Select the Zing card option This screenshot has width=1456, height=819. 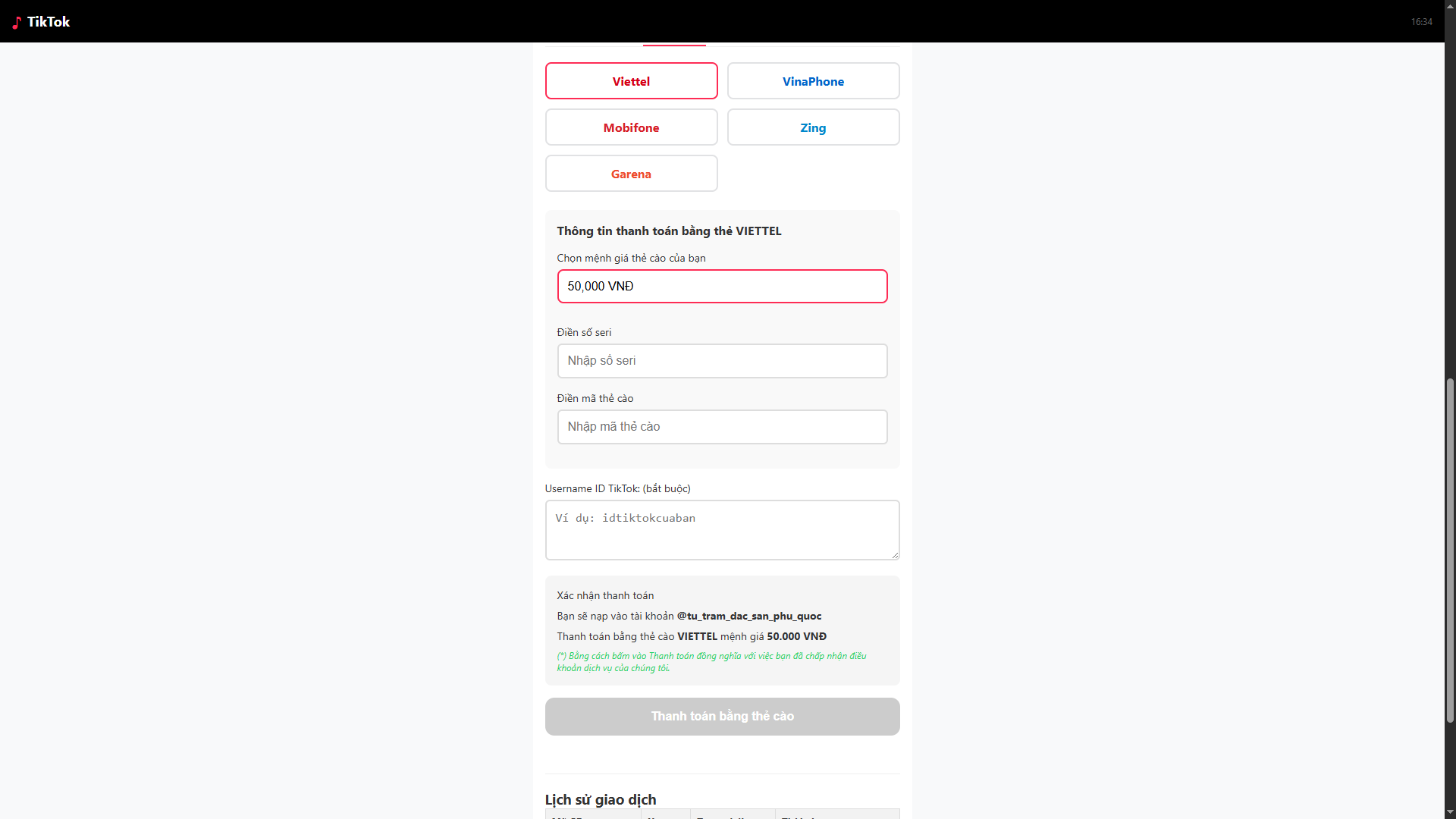tap(813, 127)
